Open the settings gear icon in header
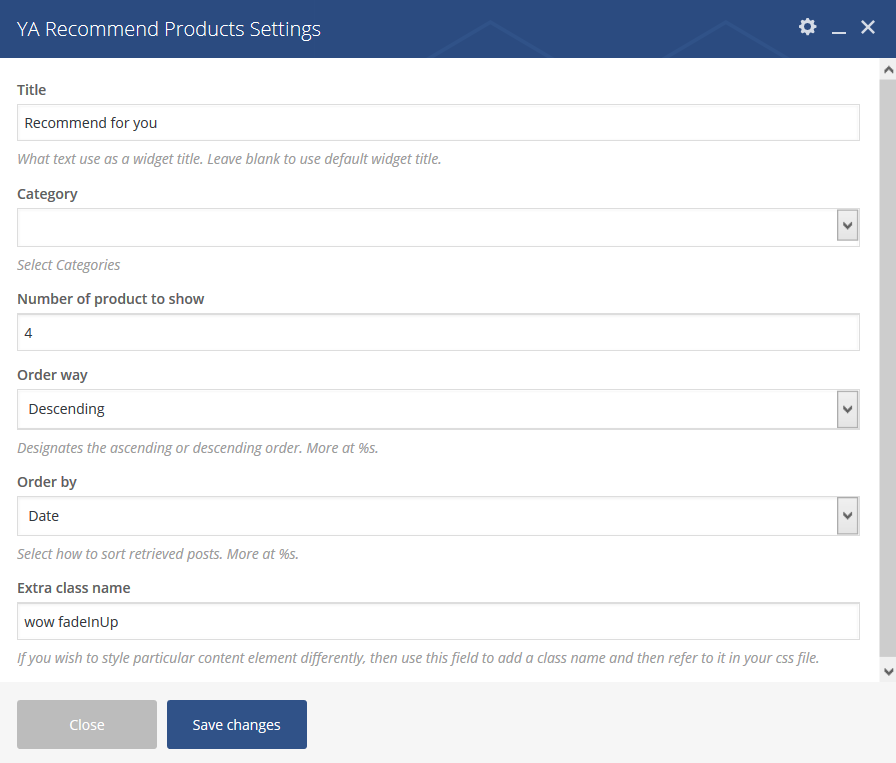The width and height of the screenshot is (896, 763). (807, 27)
